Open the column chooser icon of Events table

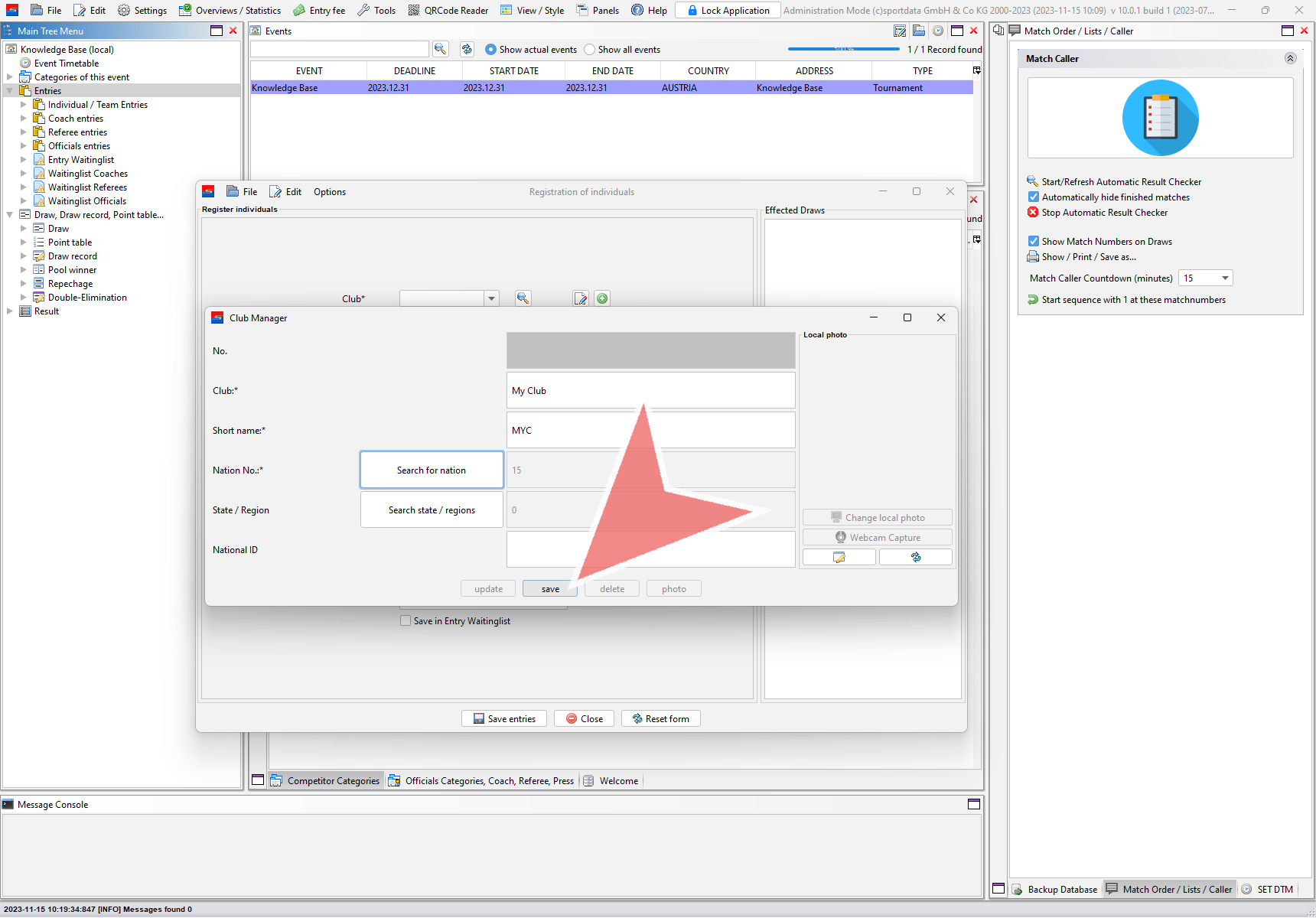click(976, 70)
